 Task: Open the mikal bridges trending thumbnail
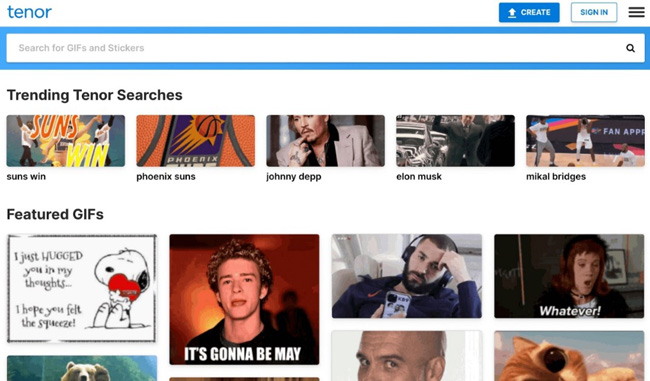click(585, 141)
